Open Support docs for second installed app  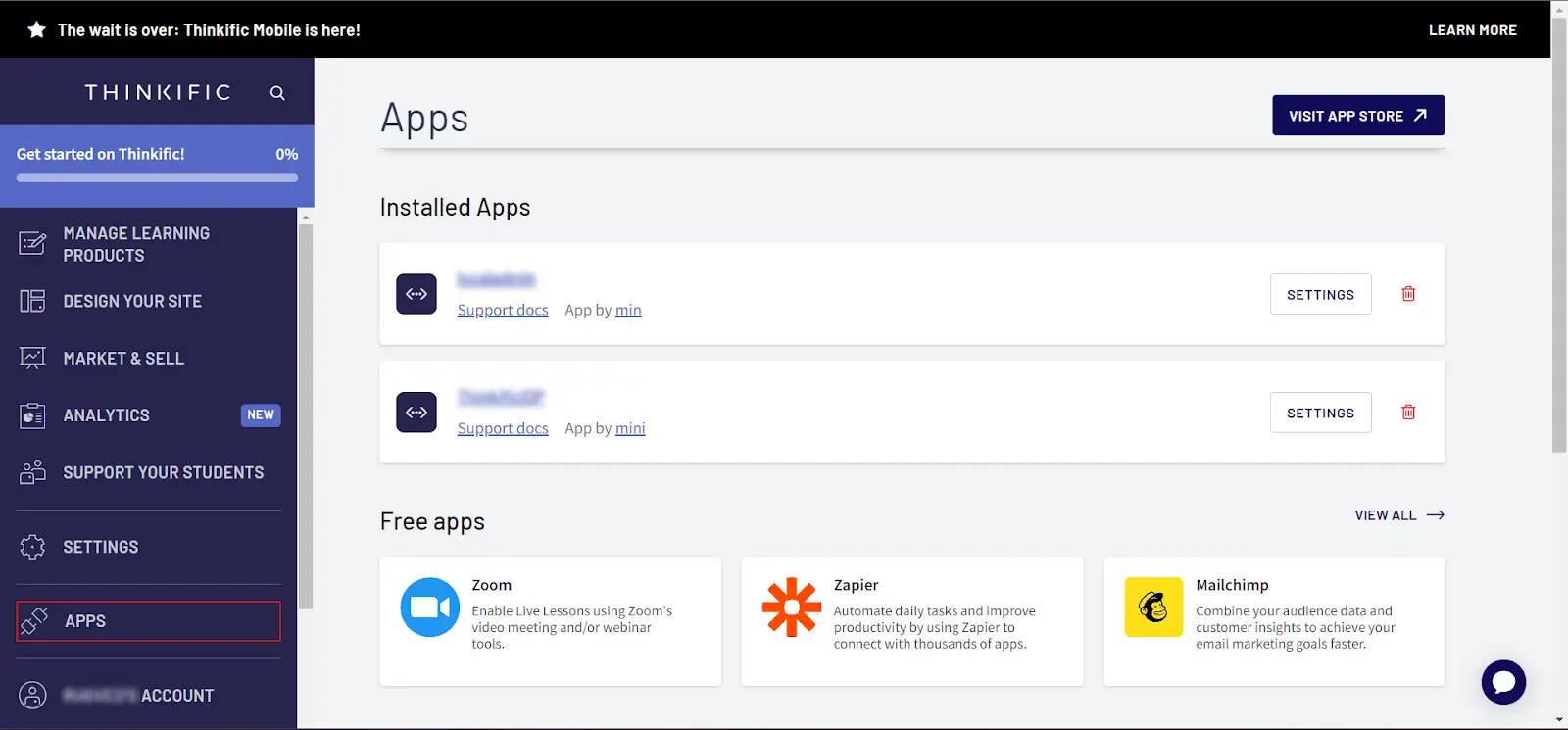point(503,428)
